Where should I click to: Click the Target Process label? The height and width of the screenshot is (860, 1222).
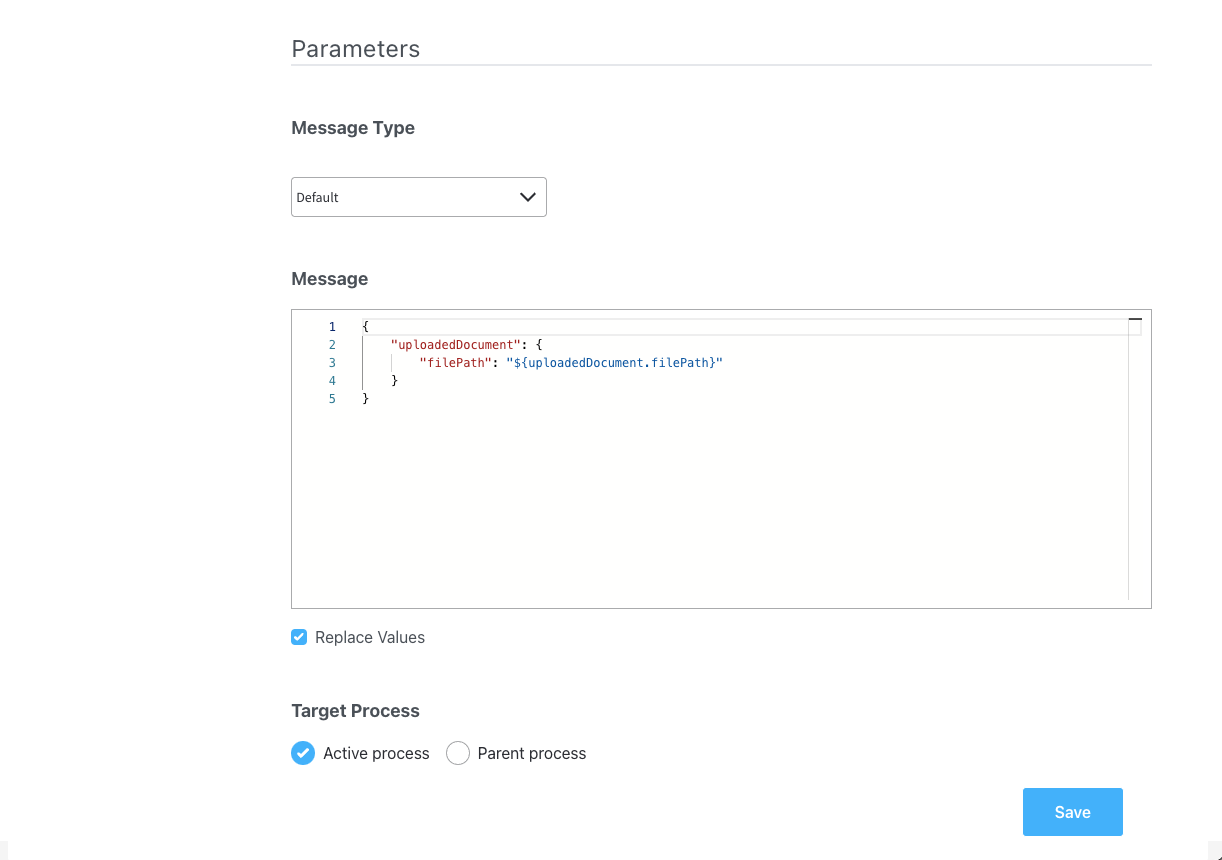click(x=356, y=711)
